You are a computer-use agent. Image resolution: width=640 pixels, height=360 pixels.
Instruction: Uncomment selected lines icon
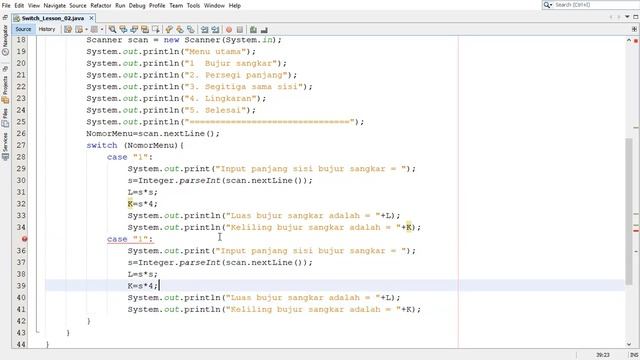264,29
